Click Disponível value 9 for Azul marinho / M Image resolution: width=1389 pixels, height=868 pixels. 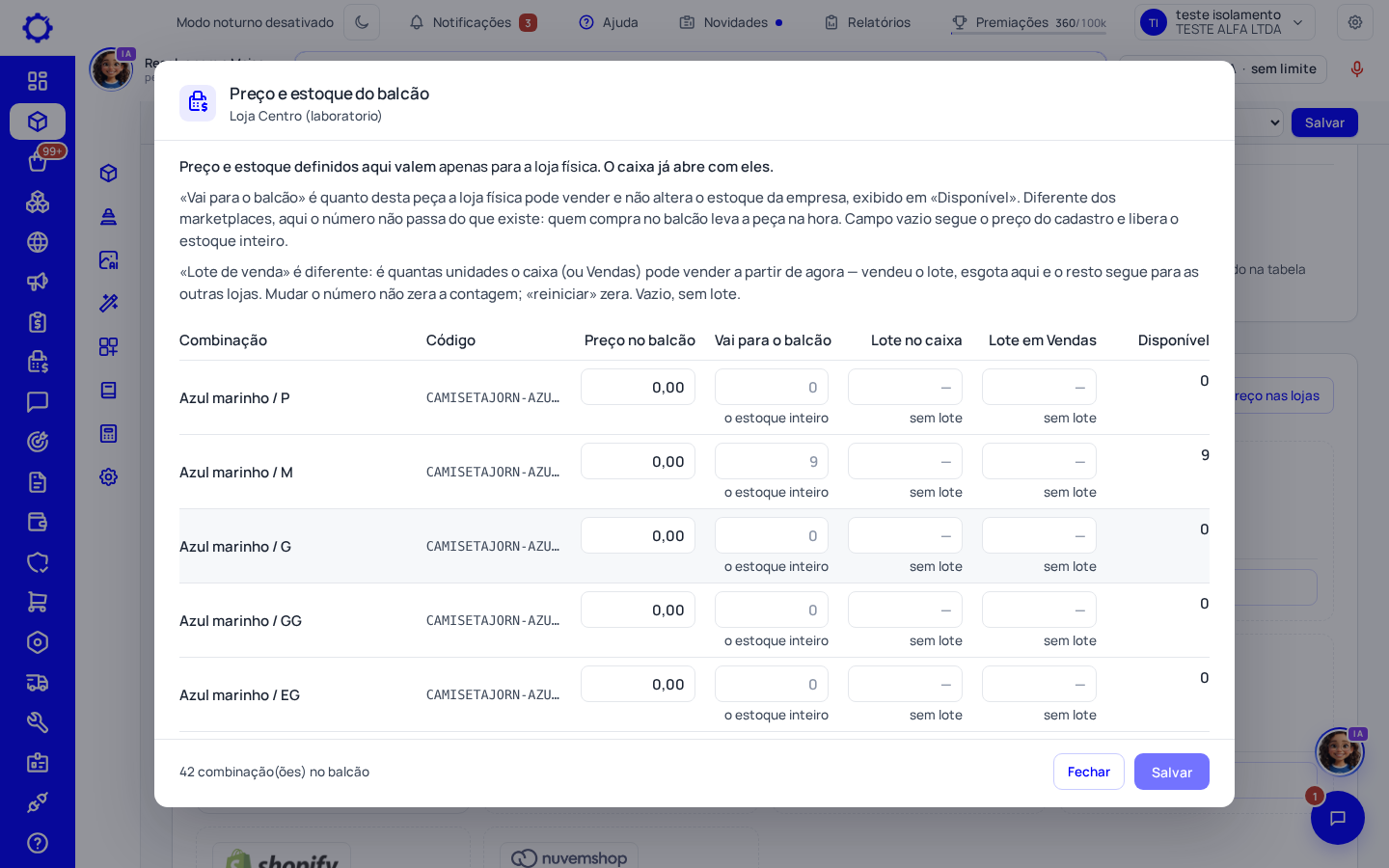[x=1205, y=454]
